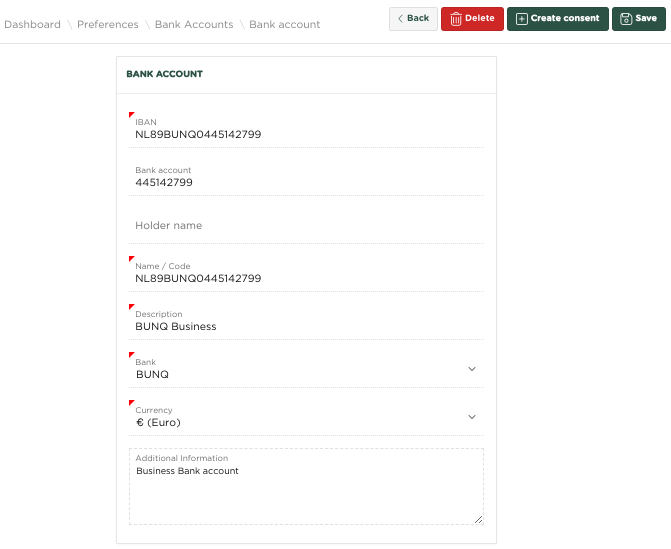Focus the Holder name field
671x549 pixels.
pos(306,226)
